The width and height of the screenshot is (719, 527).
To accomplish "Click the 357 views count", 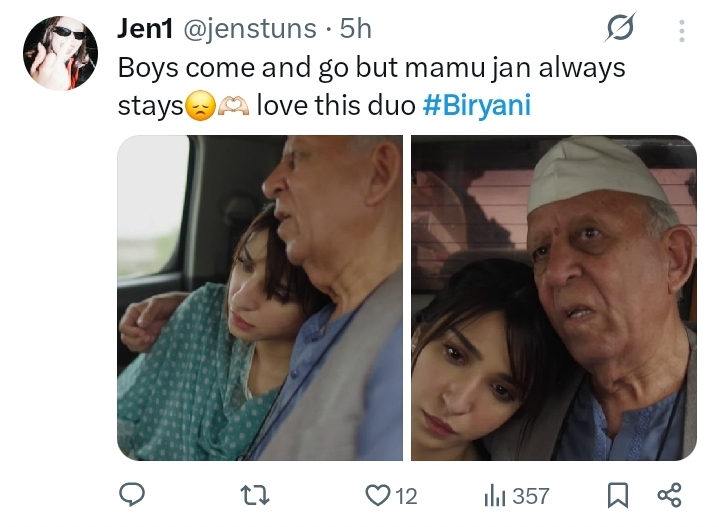I will [531, 495].
